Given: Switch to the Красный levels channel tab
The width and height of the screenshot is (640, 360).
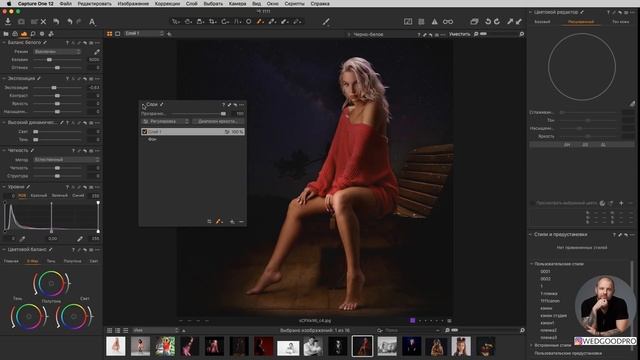Looking at the screenshot, I should point(39,196).
